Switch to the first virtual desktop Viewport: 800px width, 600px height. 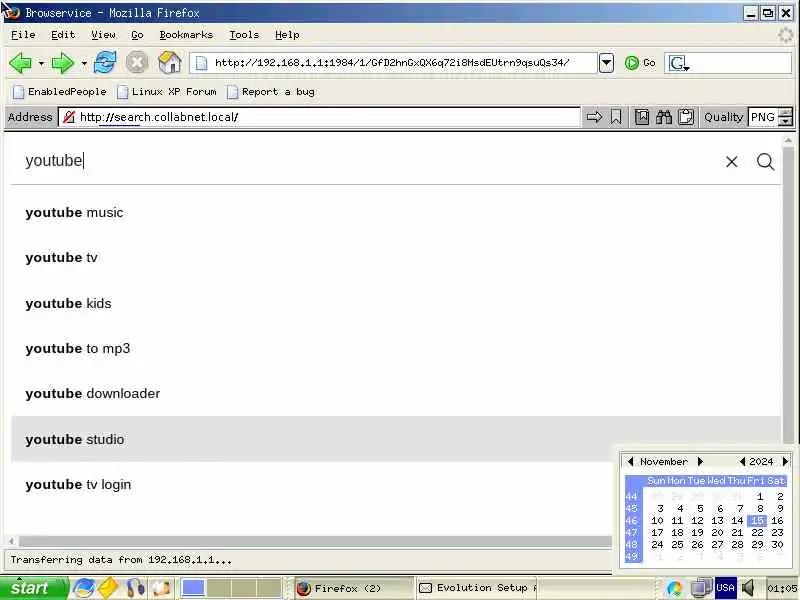193,588
